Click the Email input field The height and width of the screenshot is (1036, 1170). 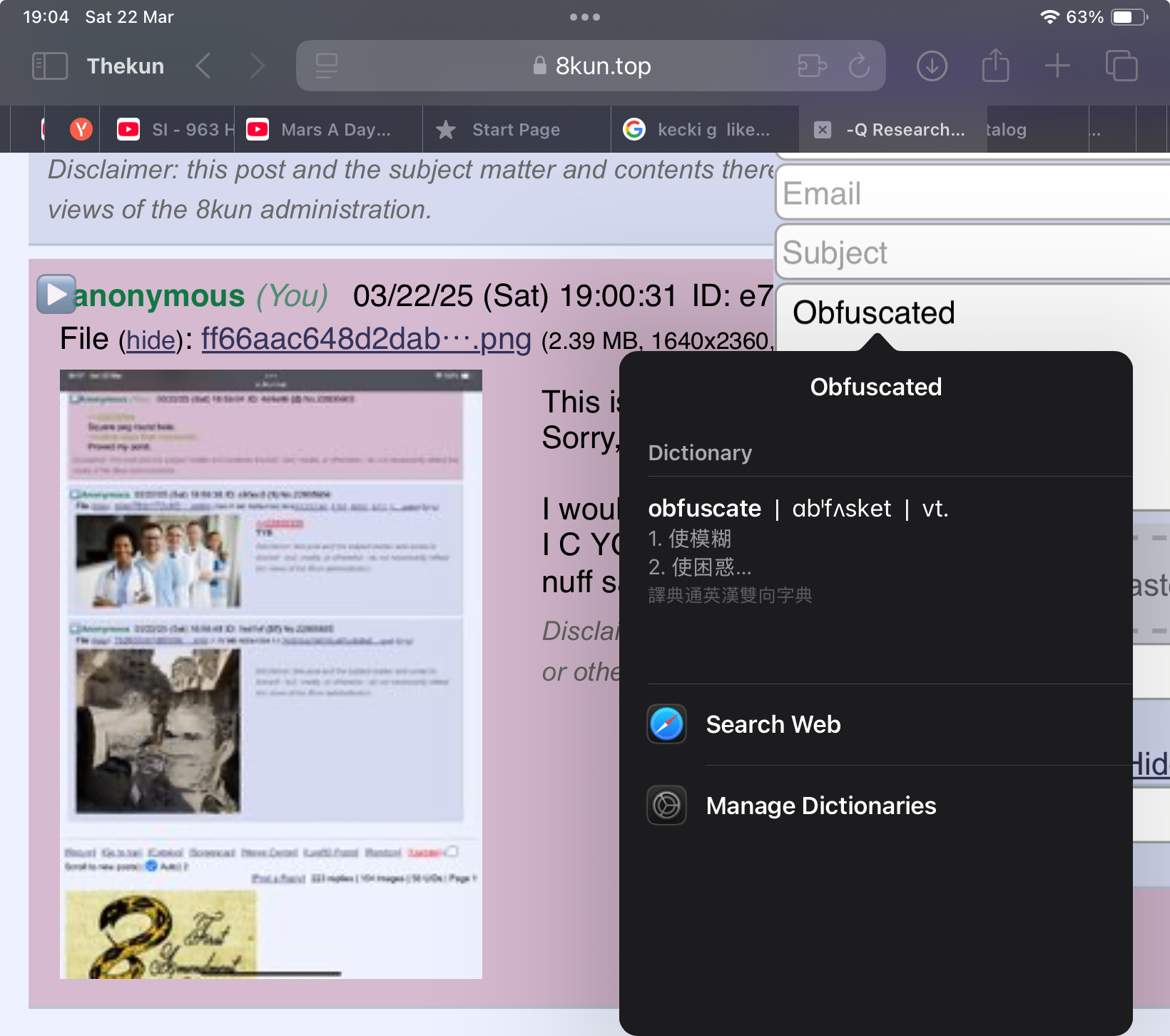972,193
